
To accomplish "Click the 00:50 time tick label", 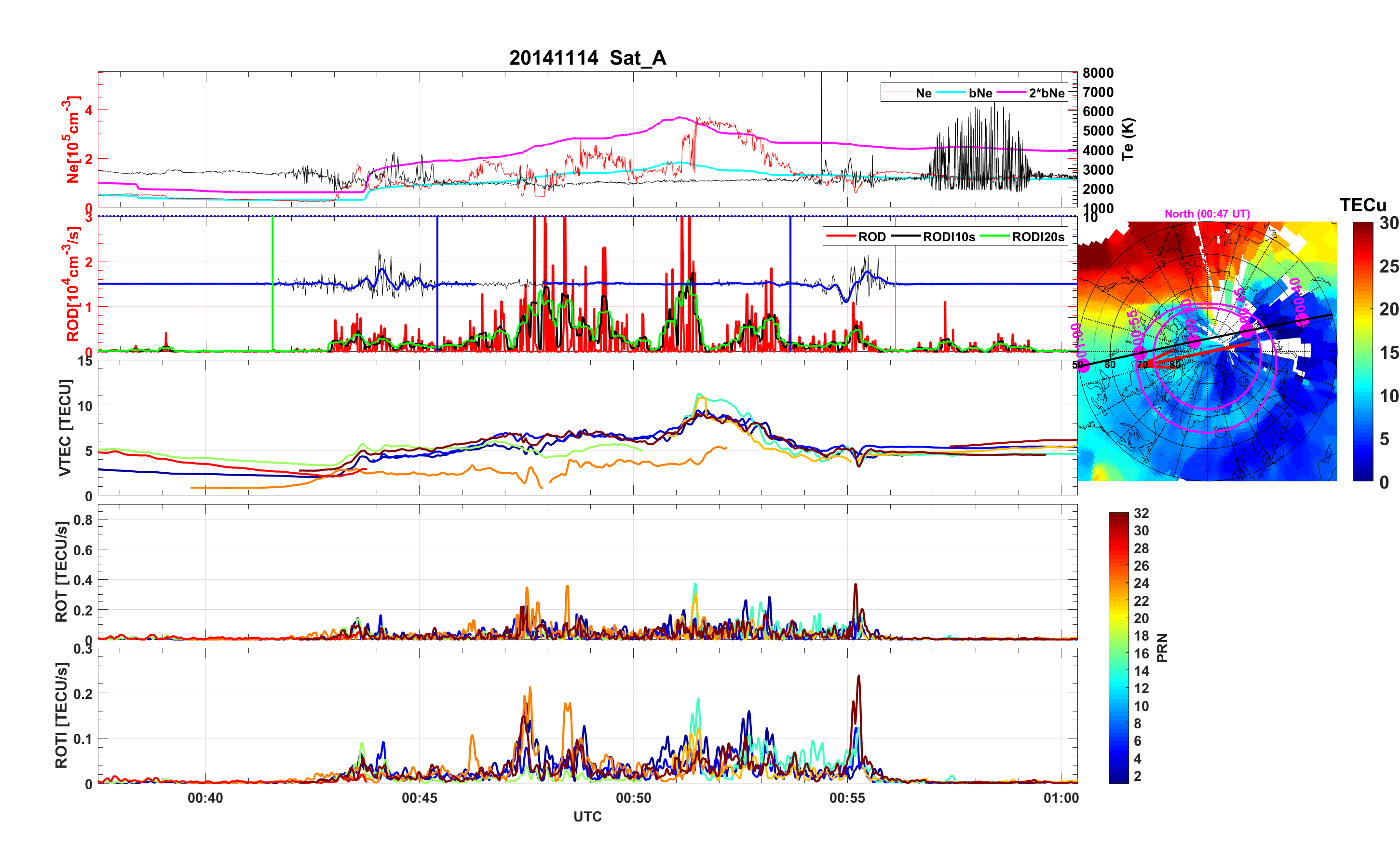I will point(634,797).
